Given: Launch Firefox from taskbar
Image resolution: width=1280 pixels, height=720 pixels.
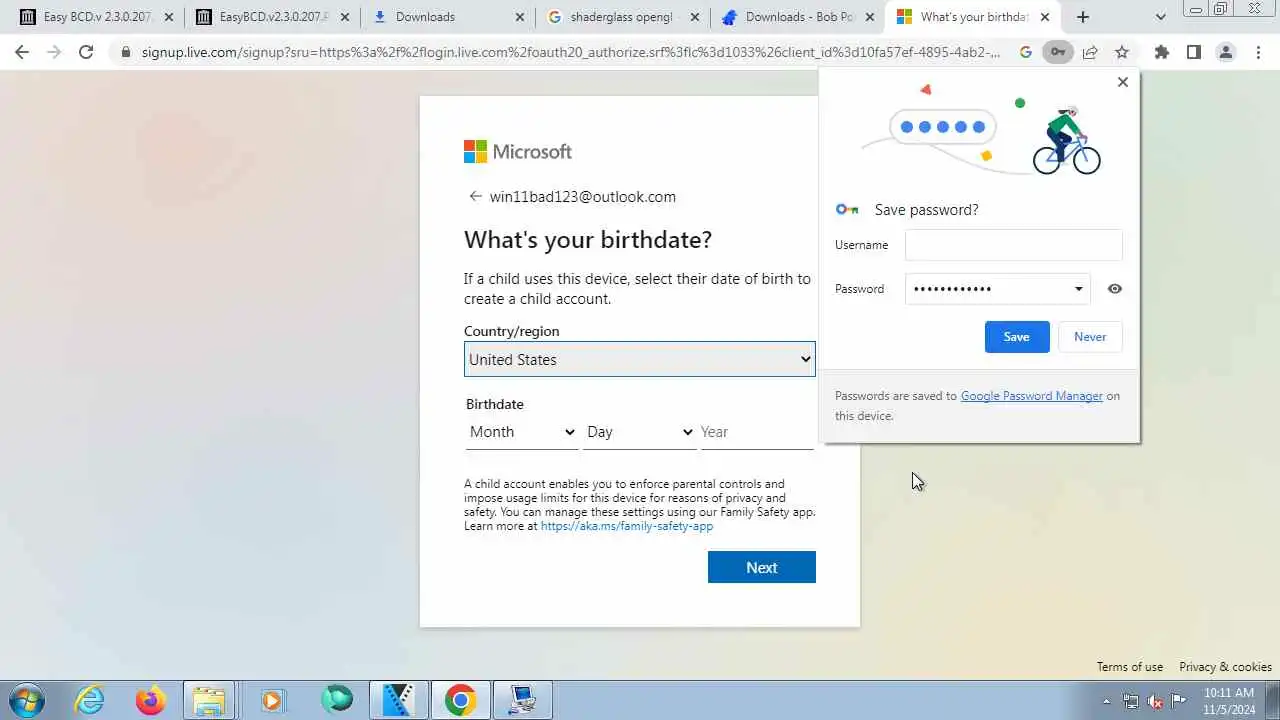Looking at the screenshot, I should coord(151,700).
